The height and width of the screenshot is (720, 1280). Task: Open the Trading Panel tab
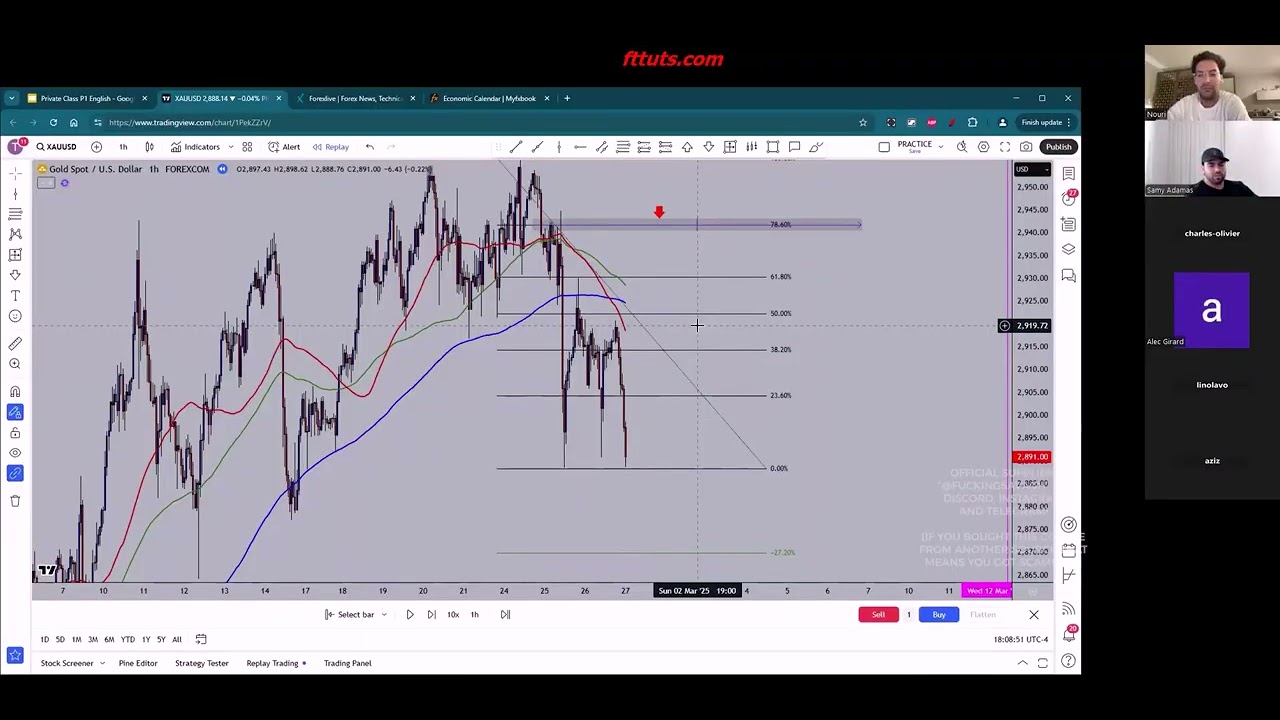(347, 663)
